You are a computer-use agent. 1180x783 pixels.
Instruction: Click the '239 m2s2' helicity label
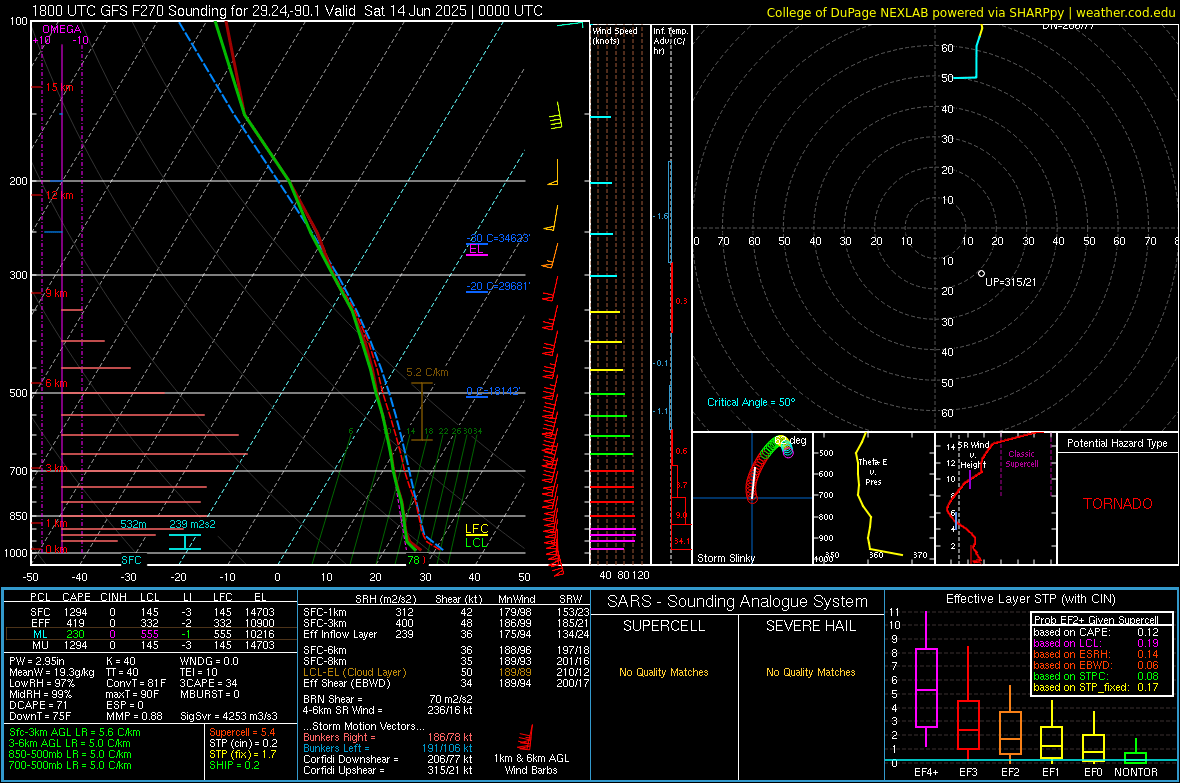coord(192,524)
